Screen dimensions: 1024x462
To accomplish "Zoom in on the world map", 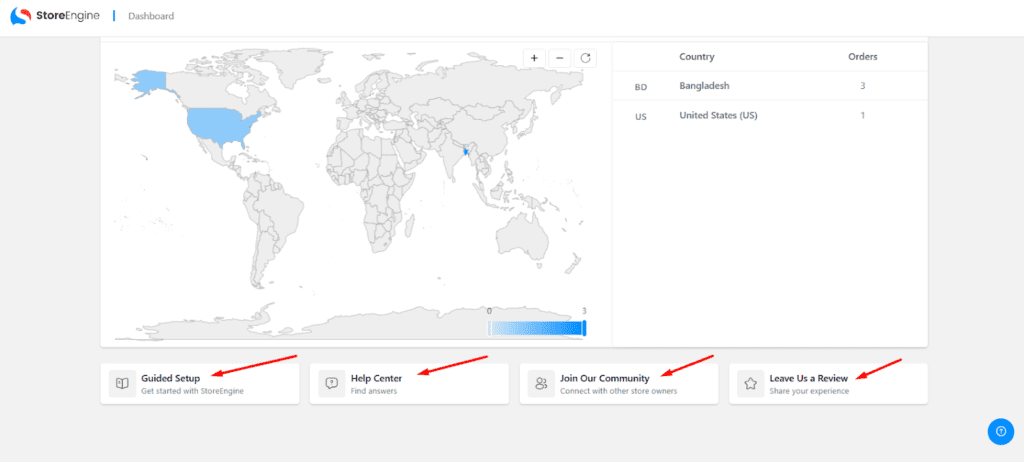I will (534, 58).
